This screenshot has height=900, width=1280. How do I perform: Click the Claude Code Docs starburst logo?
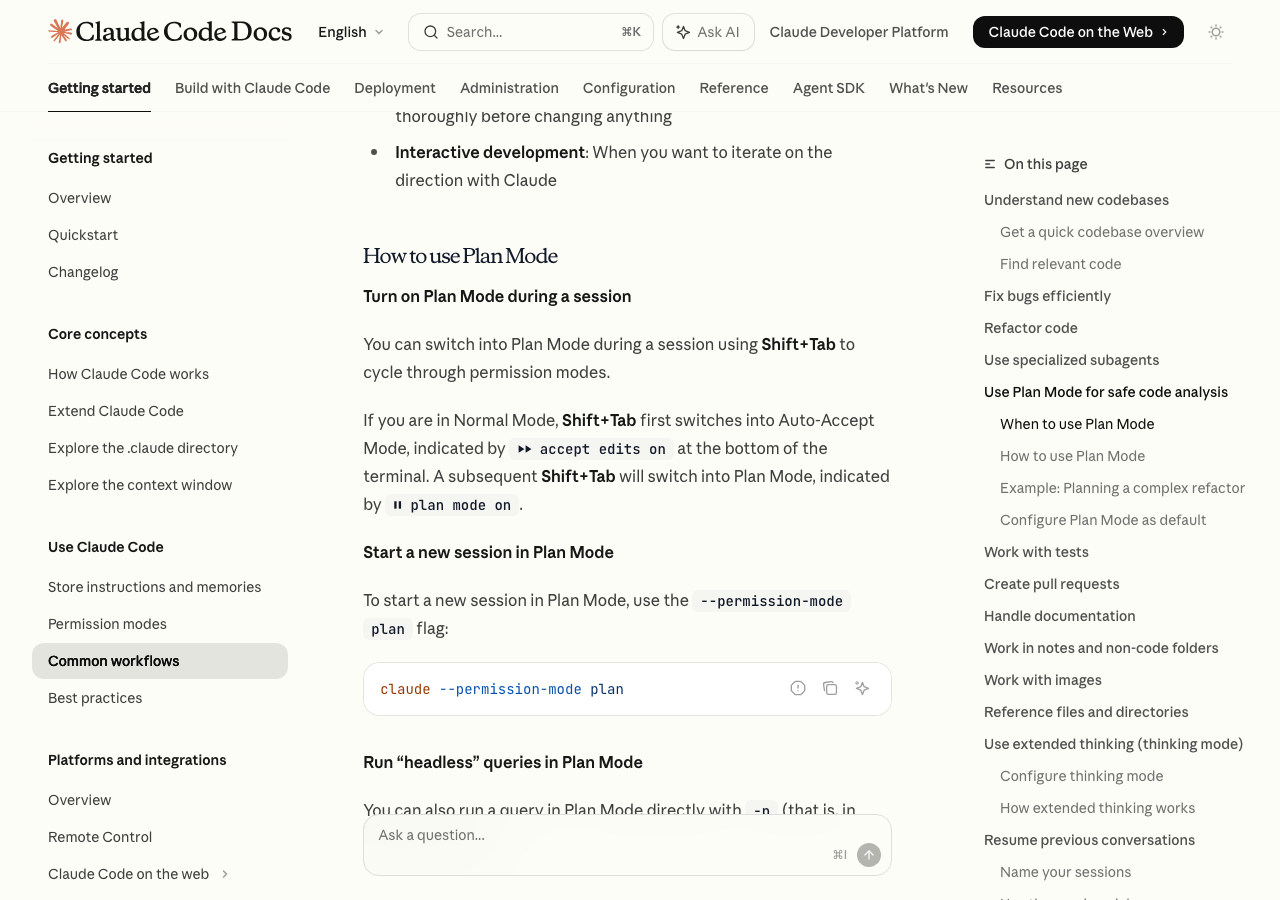coord(60,32)
